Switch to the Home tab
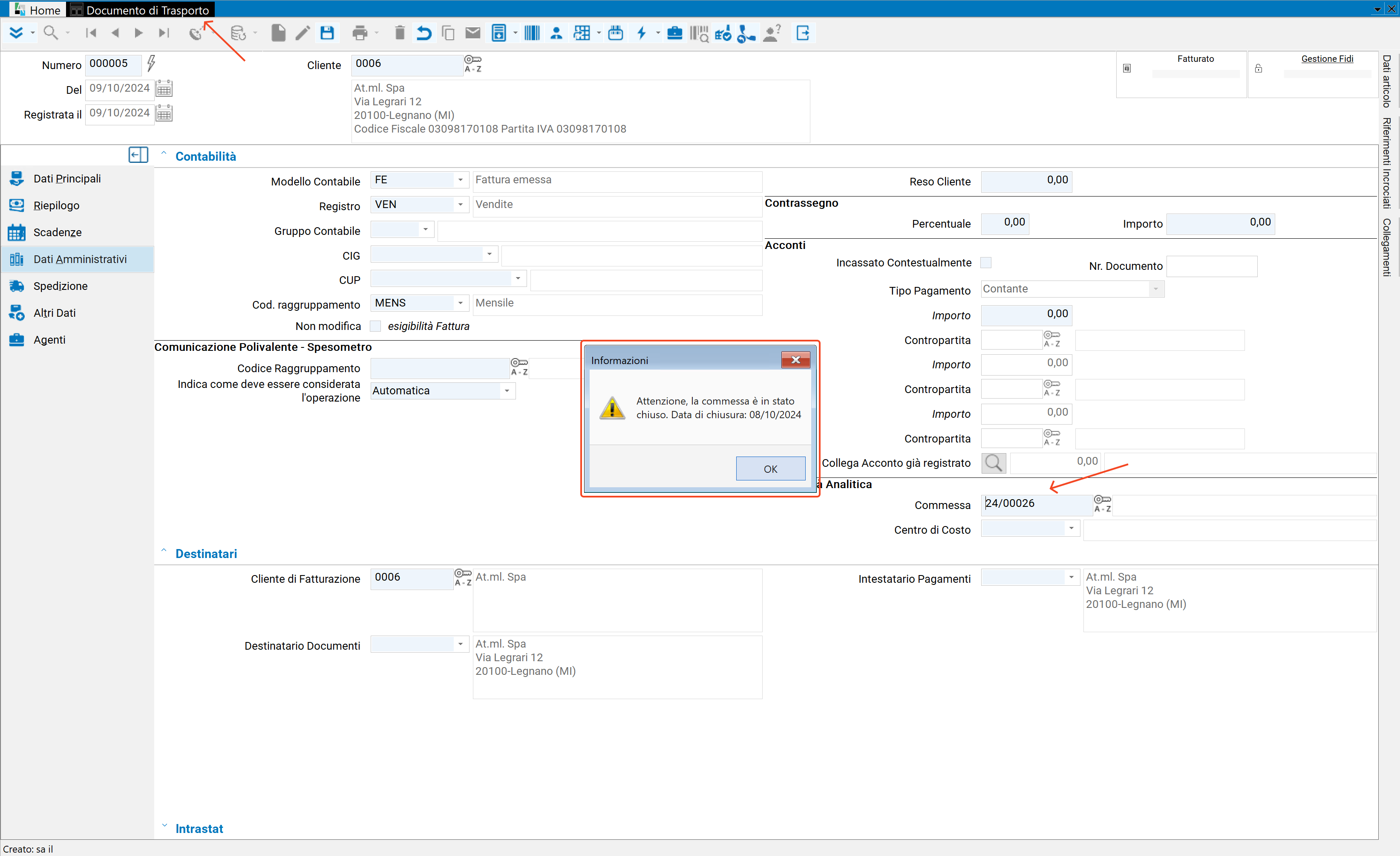Image resolution: width=1400 pixels, height=856 pixels. pyautogui.click(x=37, y=10)
